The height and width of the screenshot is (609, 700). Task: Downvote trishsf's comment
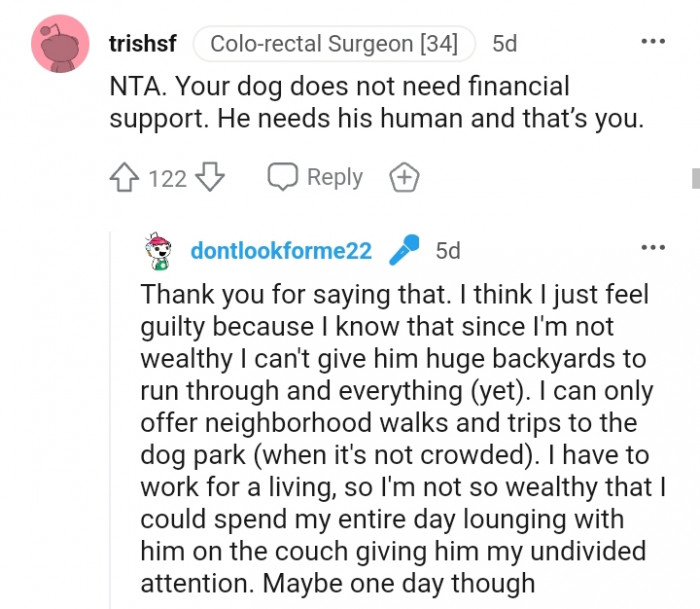click(209, 178)
